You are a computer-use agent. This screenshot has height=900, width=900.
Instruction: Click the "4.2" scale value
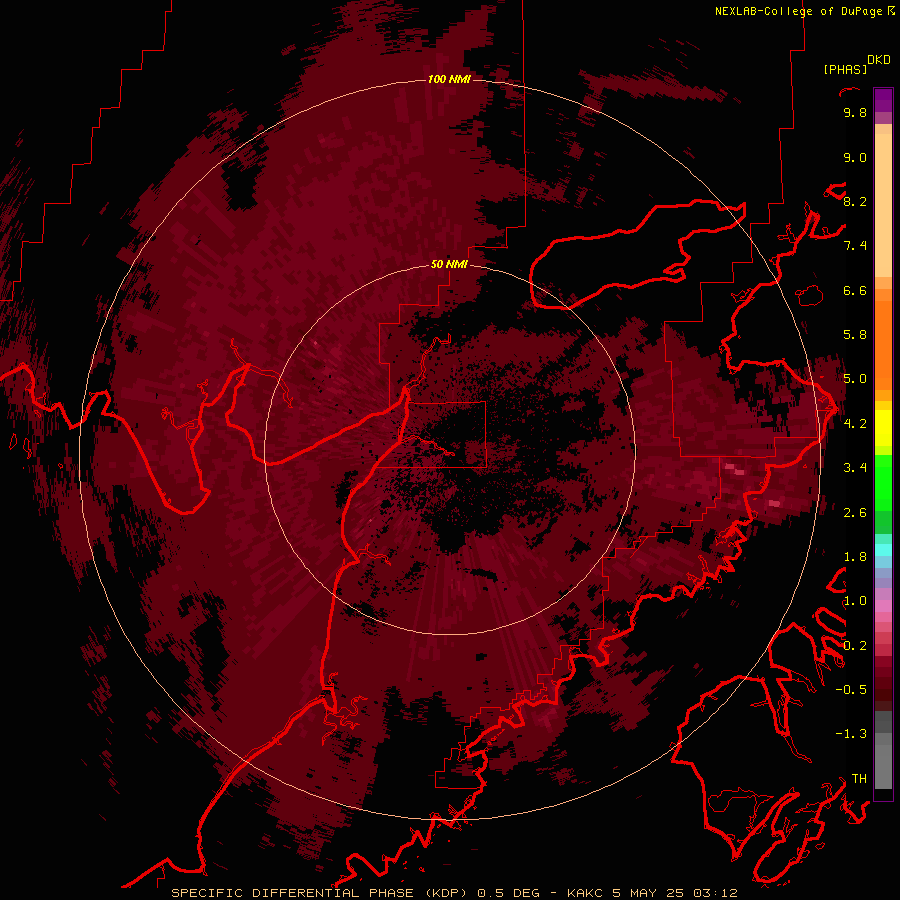coord(855,424)
